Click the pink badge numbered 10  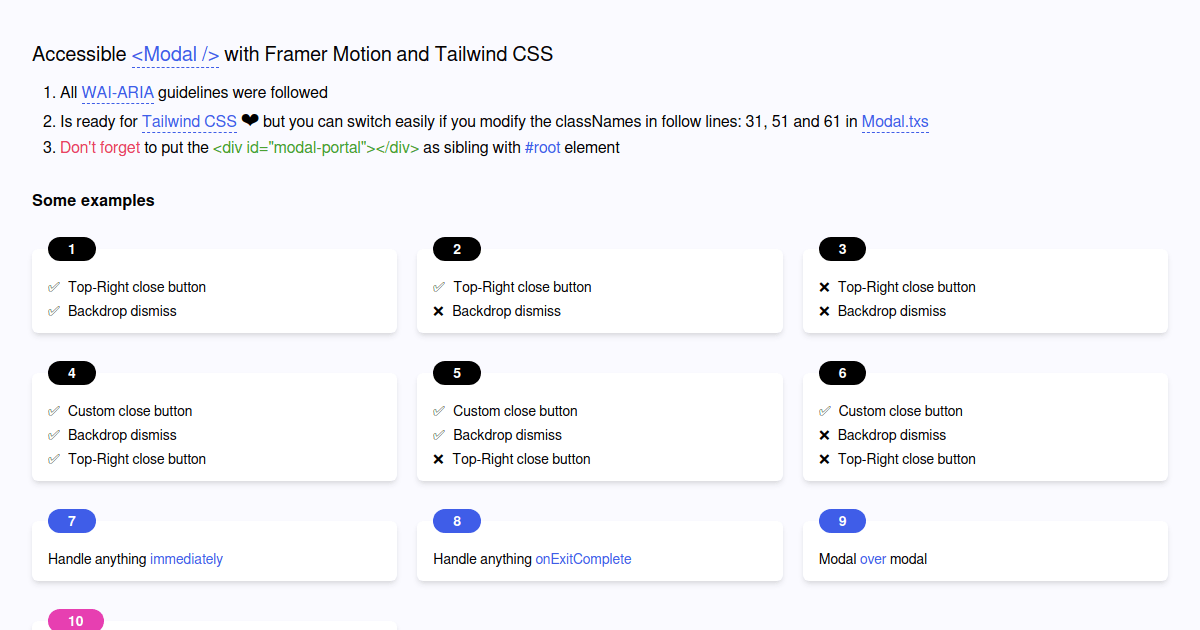point(75,620)
